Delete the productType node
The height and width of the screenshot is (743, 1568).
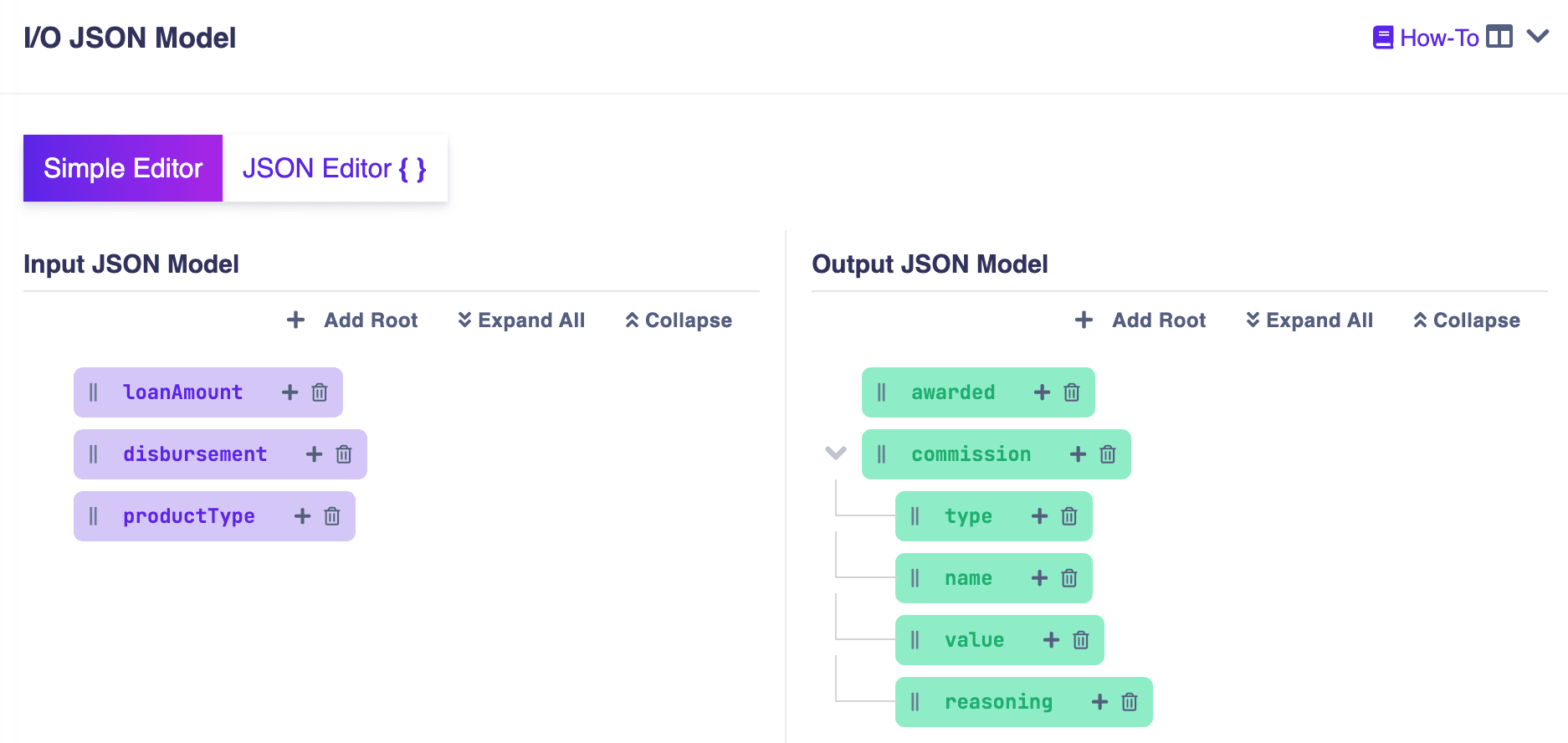(332, 516)
